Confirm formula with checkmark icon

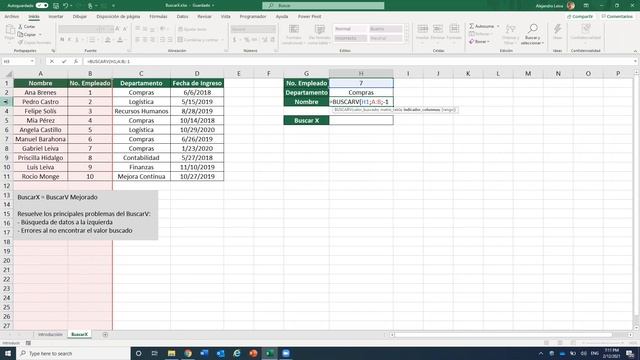pos(64,61)
